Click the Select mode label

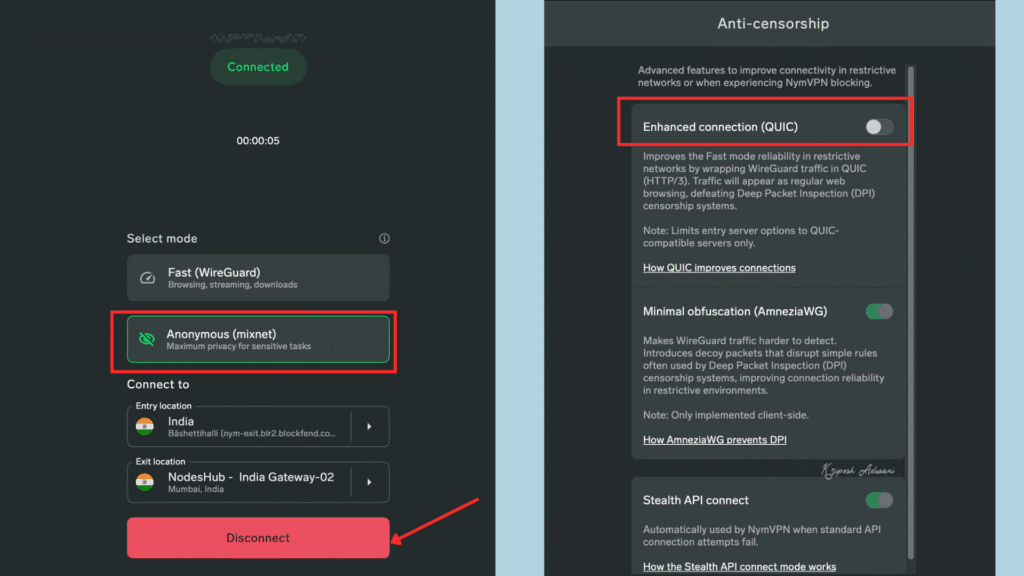coord(162,238)
